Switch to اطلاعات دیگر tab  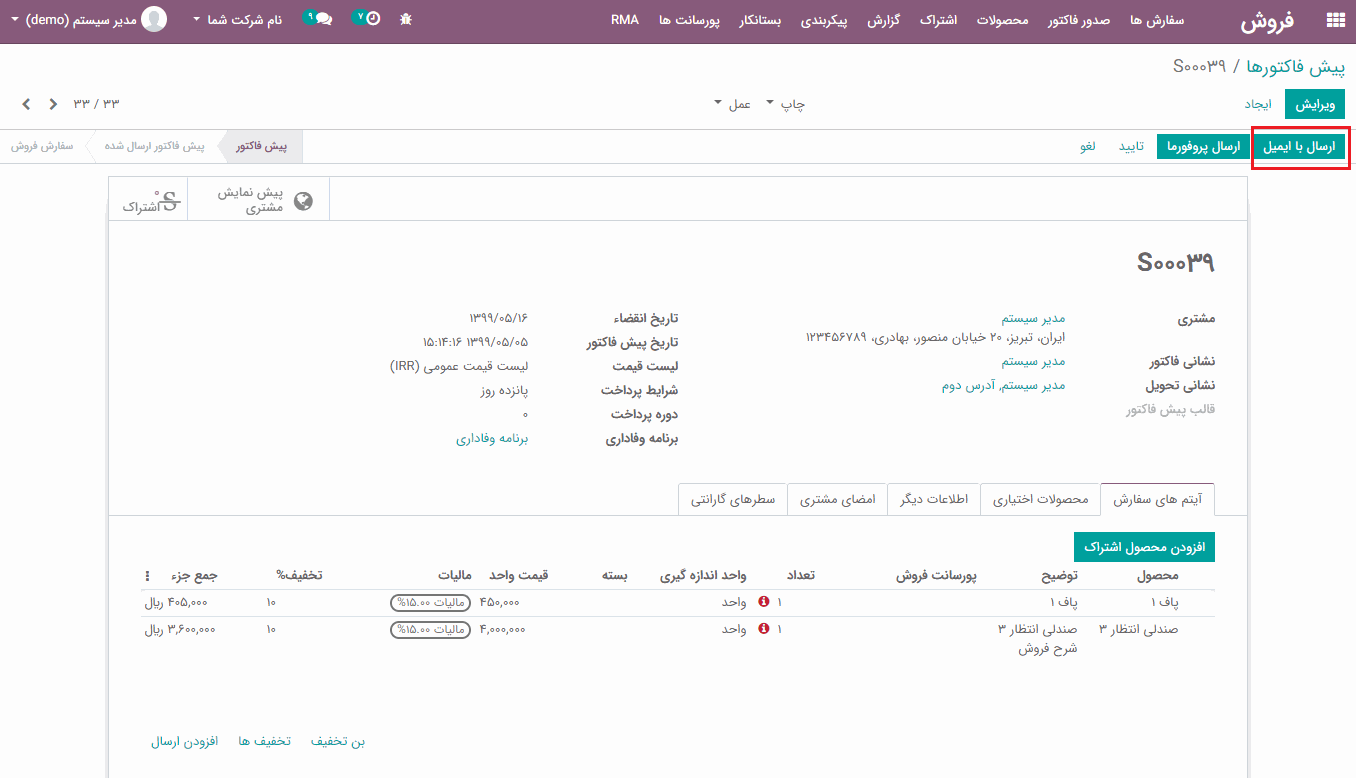click(934, 499)
